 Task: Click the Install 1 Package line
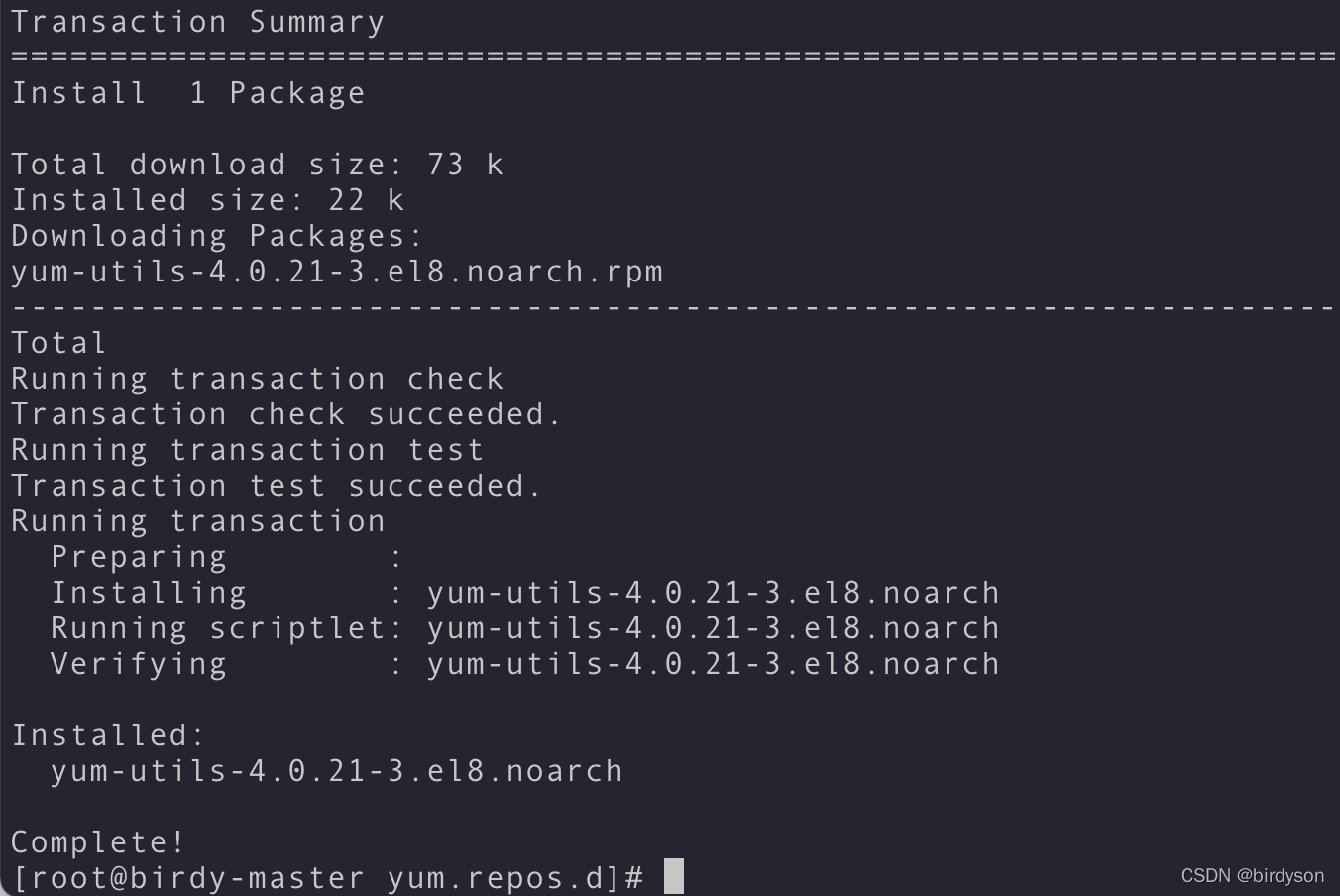click(x=188, y=93)
